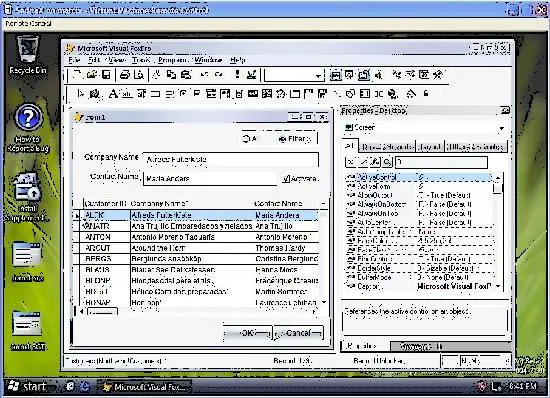Viewport: 550px width, 398px height.
Task: Click the Properties list vertical scrollbar thumb
Action: tap(497, 188)
